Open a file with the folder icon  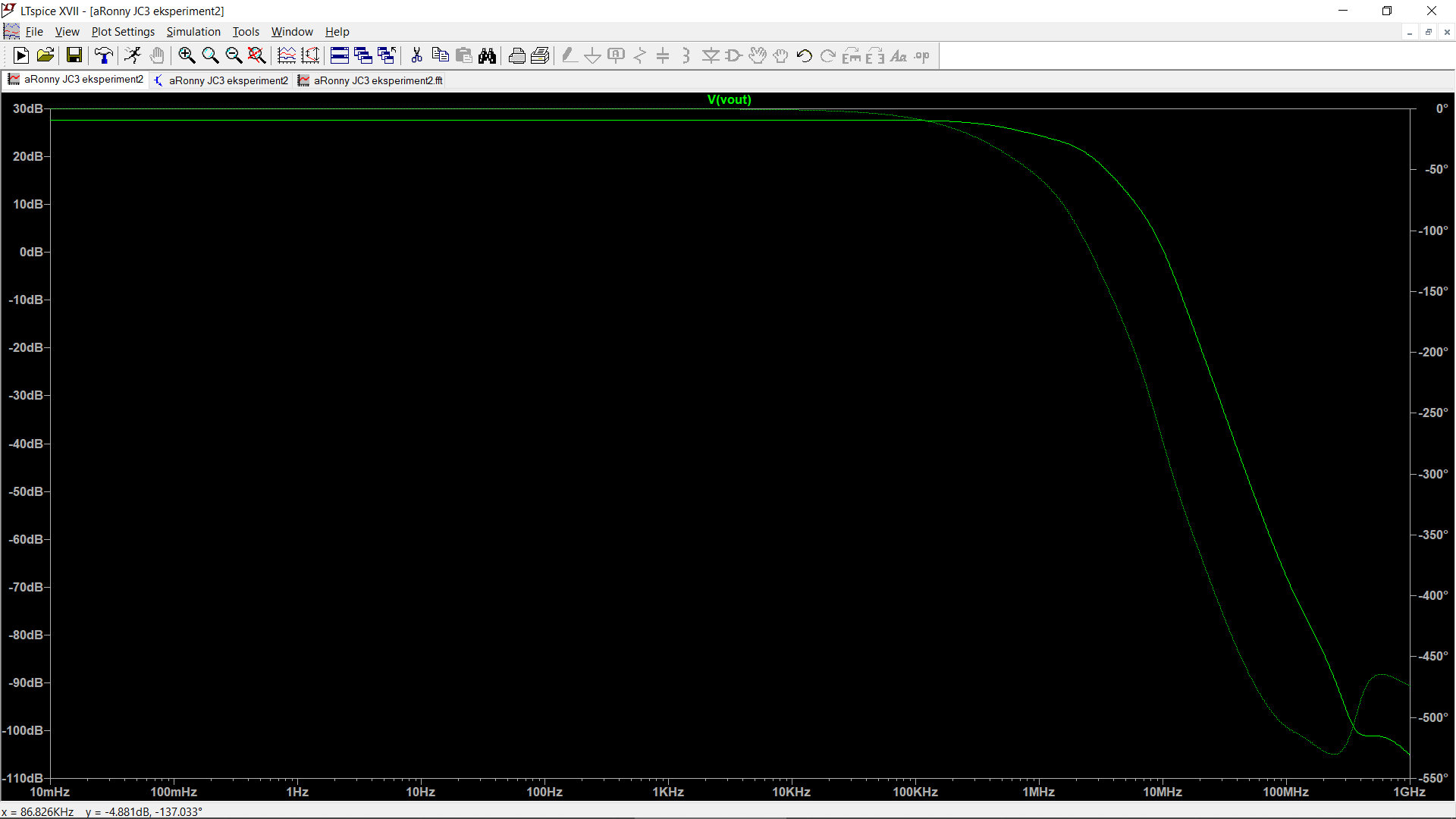pos(45,55)
